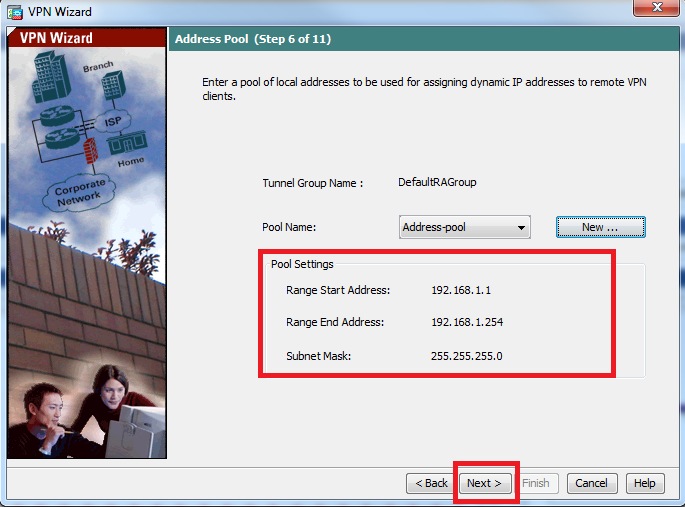The width and height of the screenshot is (685, 507).
Task: Click the Address Pool (Step 6 of 11) header
Action: click(253, 39)
